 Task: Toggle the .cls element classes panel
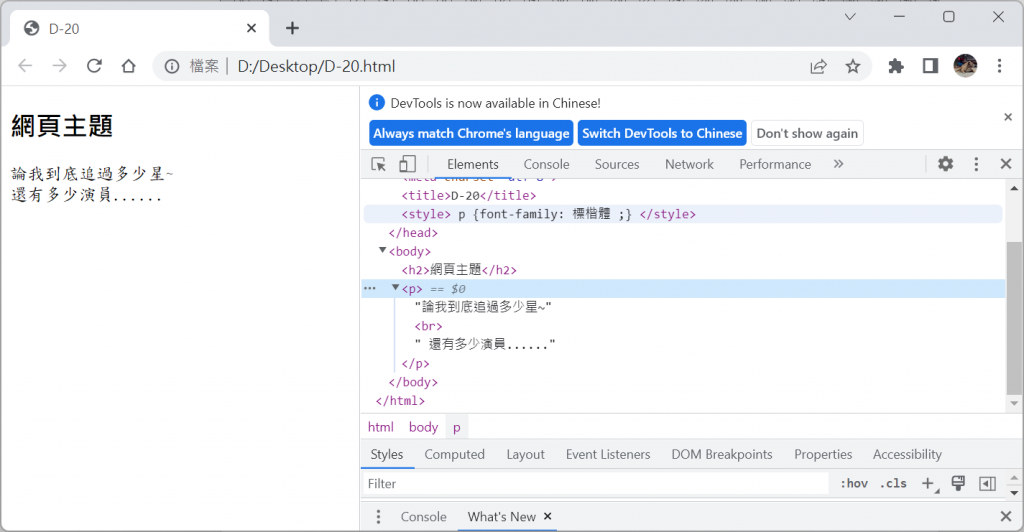click(x=893, y=484)
